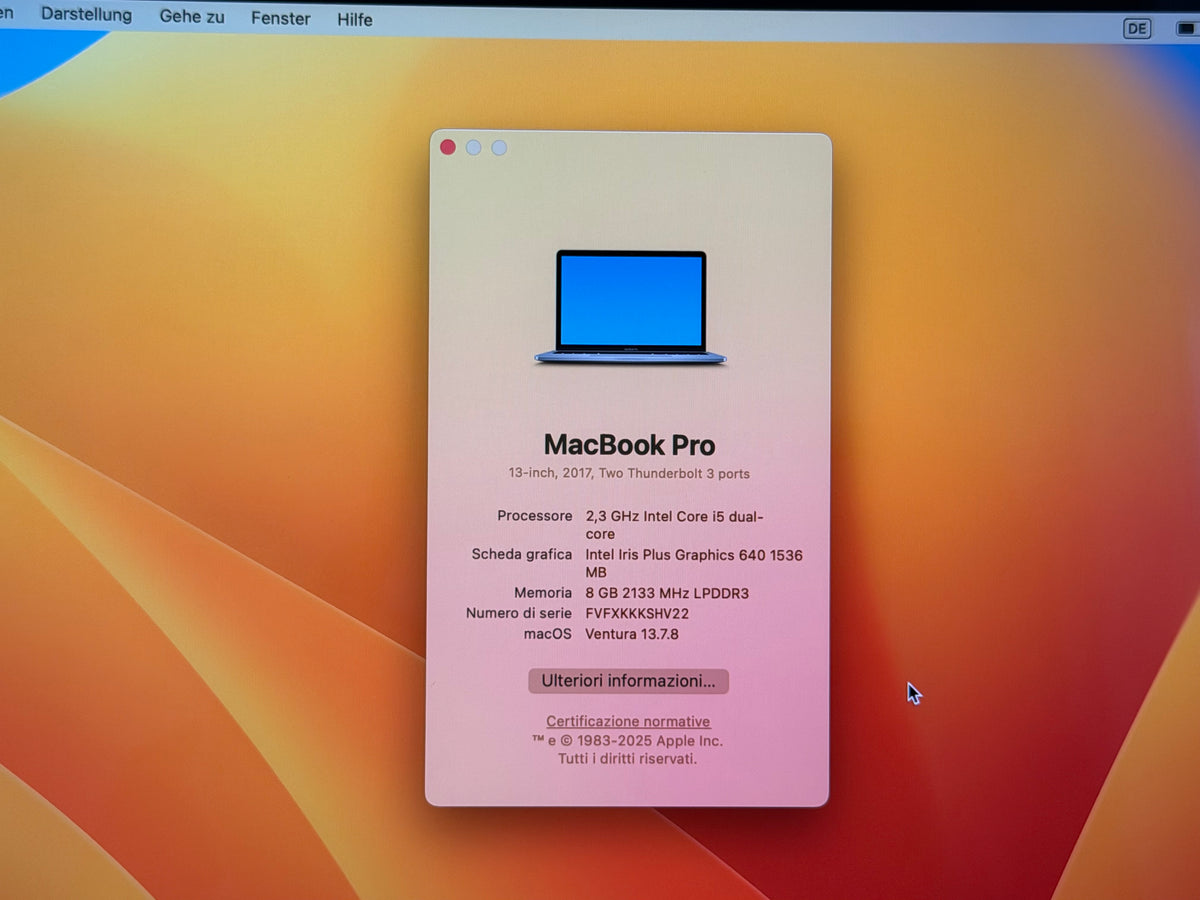The height and width of the screenshot is (900, 1200).
Task: Click the MacBook Pro title text
Action: click(x=629, y=445)
